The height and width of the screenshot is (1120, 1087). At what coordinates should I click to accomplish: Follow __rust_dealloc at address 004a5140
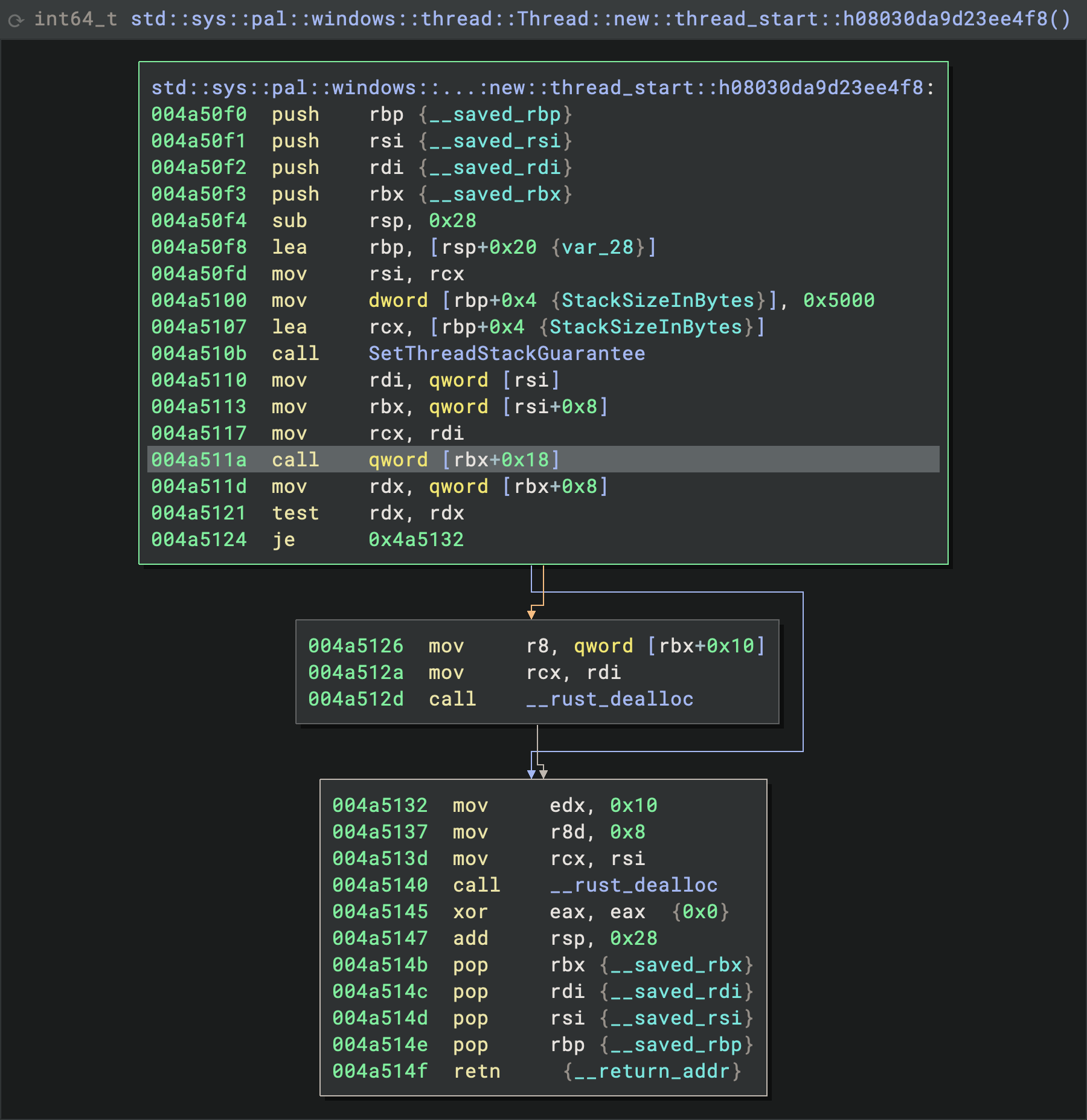point(633,885)
